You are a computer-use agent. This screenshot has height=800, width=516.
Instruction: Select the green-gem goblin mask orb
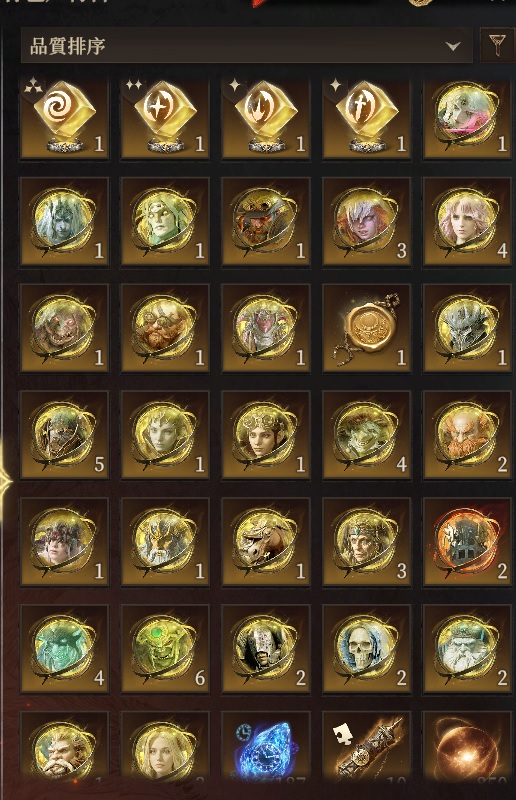[165, 649]
